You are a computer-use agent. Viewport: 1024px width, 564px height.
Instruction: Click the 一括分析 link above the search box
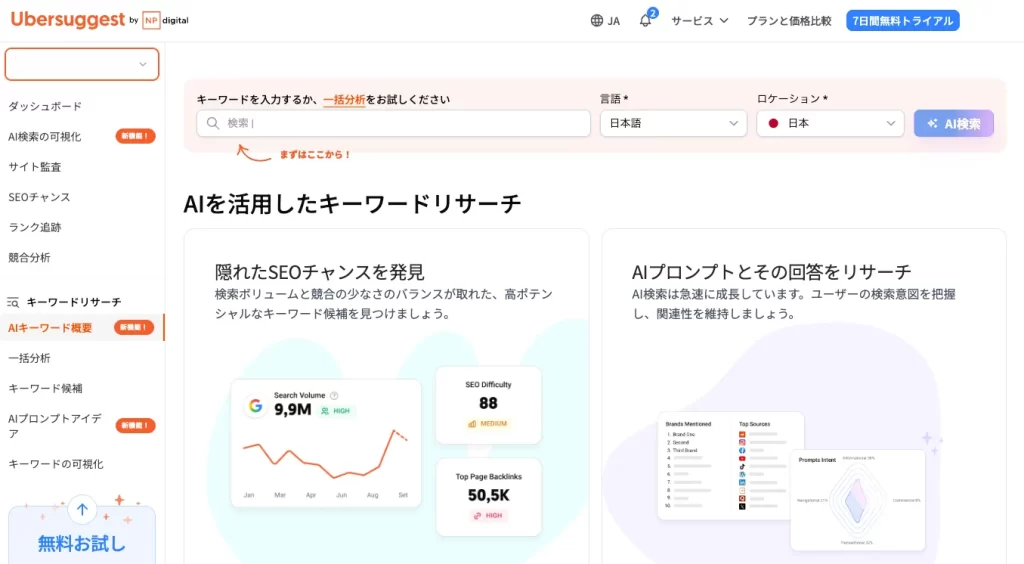(x=344, y=99)
